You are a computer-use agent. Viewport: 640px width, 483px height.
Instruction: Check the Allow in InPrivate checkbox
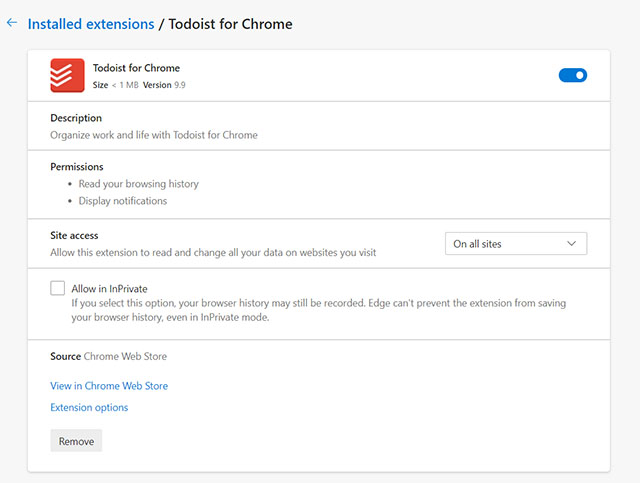click(x=58, y=288)
